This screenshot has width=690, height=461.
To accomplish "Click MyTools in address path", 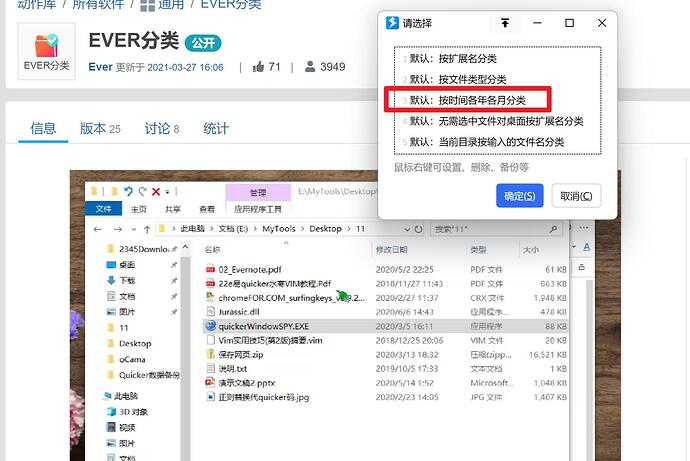I will [279, 229].
